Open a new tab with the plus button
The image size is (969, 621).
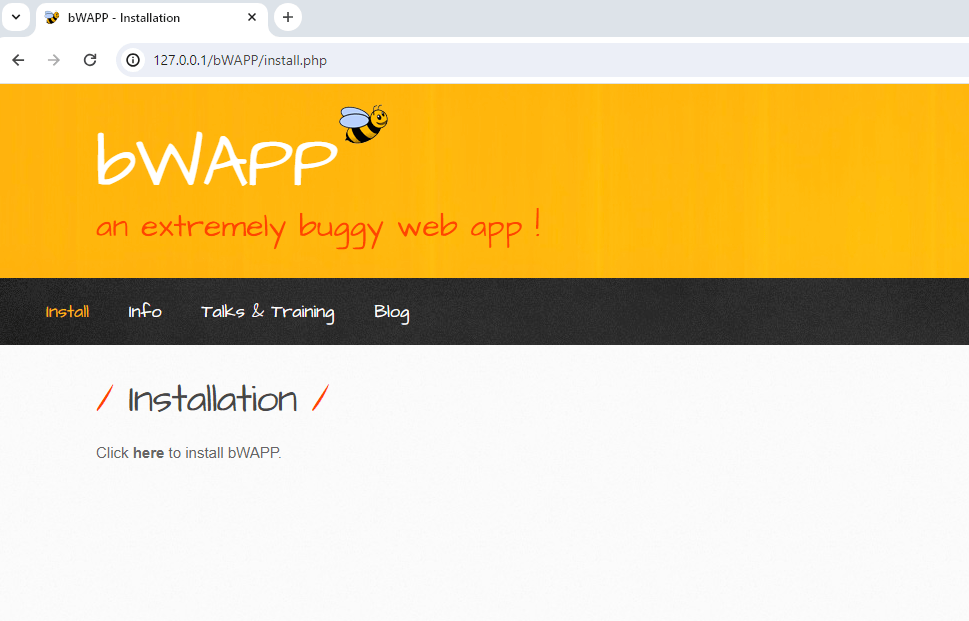tap(288, 17)
